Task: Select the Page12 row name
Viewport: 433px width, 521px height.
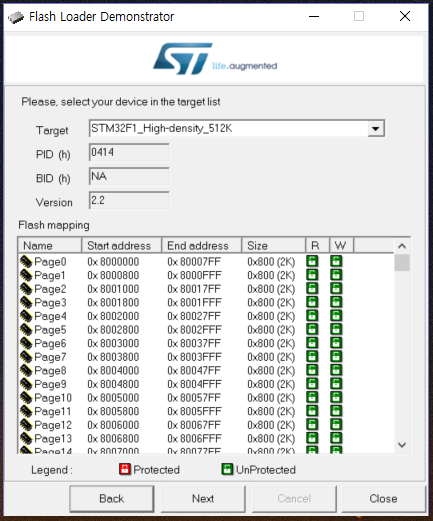Action: click(53, 425)
